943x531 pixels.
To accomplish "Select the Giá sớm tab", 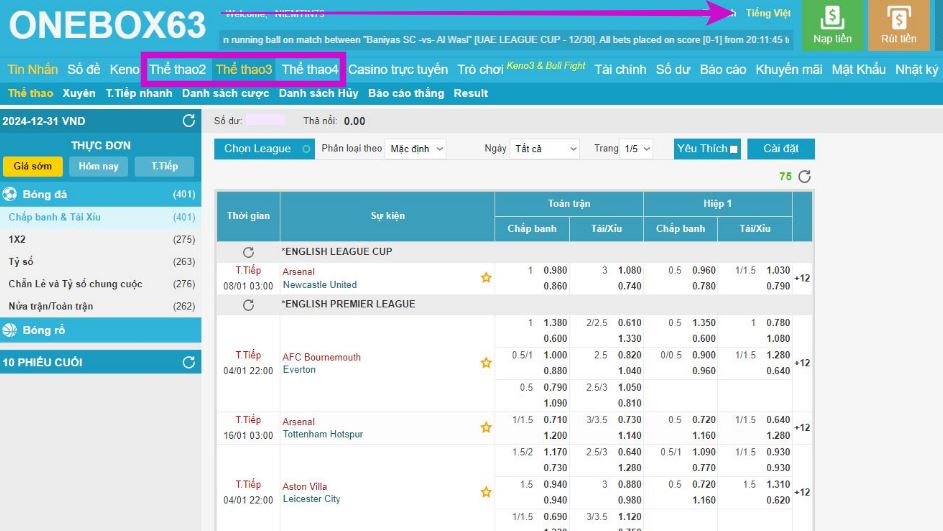I will tap(32, 166).
